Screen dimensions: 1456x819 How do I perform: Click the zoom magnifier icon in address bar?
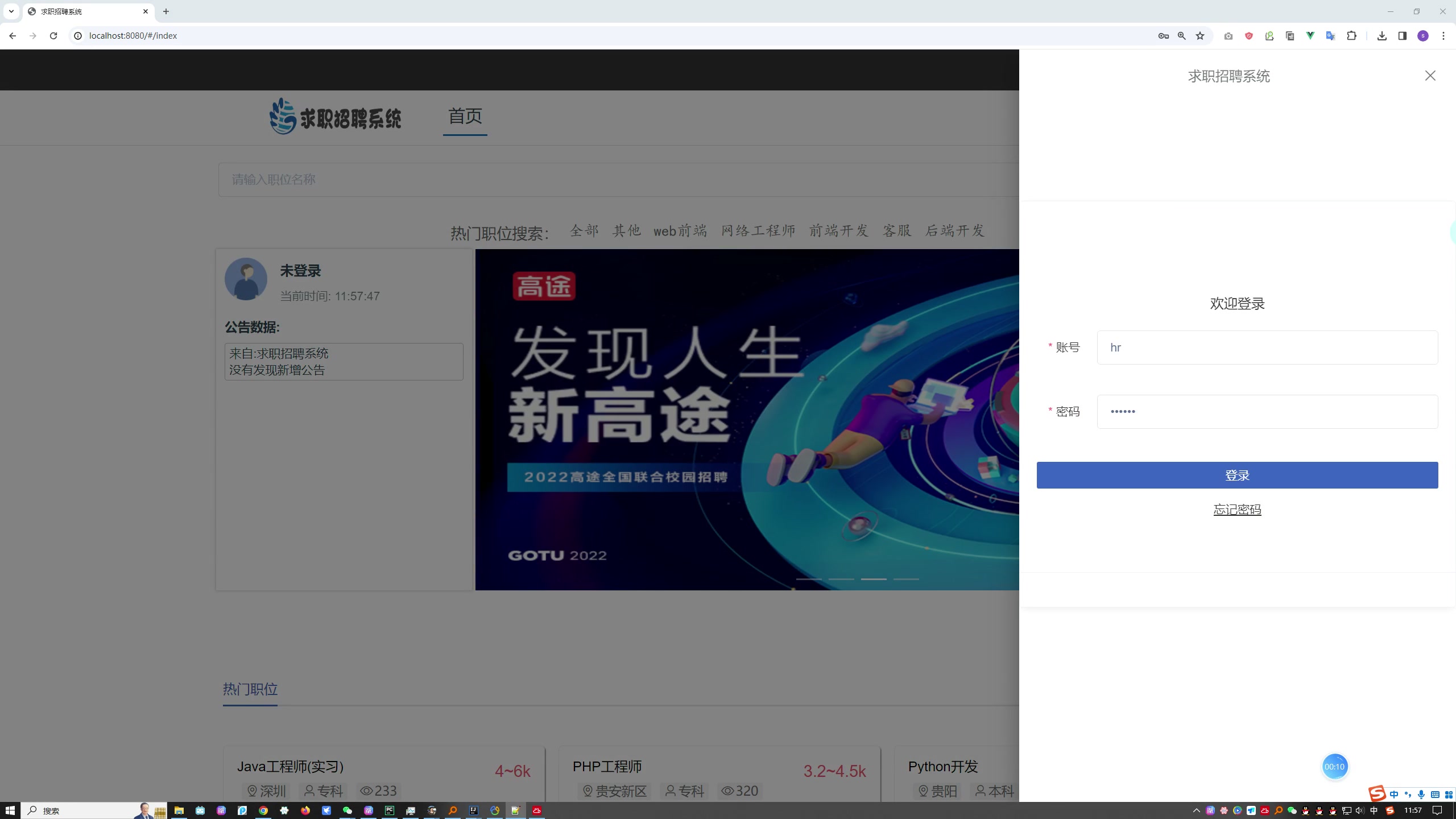(x=1182, y=36)
